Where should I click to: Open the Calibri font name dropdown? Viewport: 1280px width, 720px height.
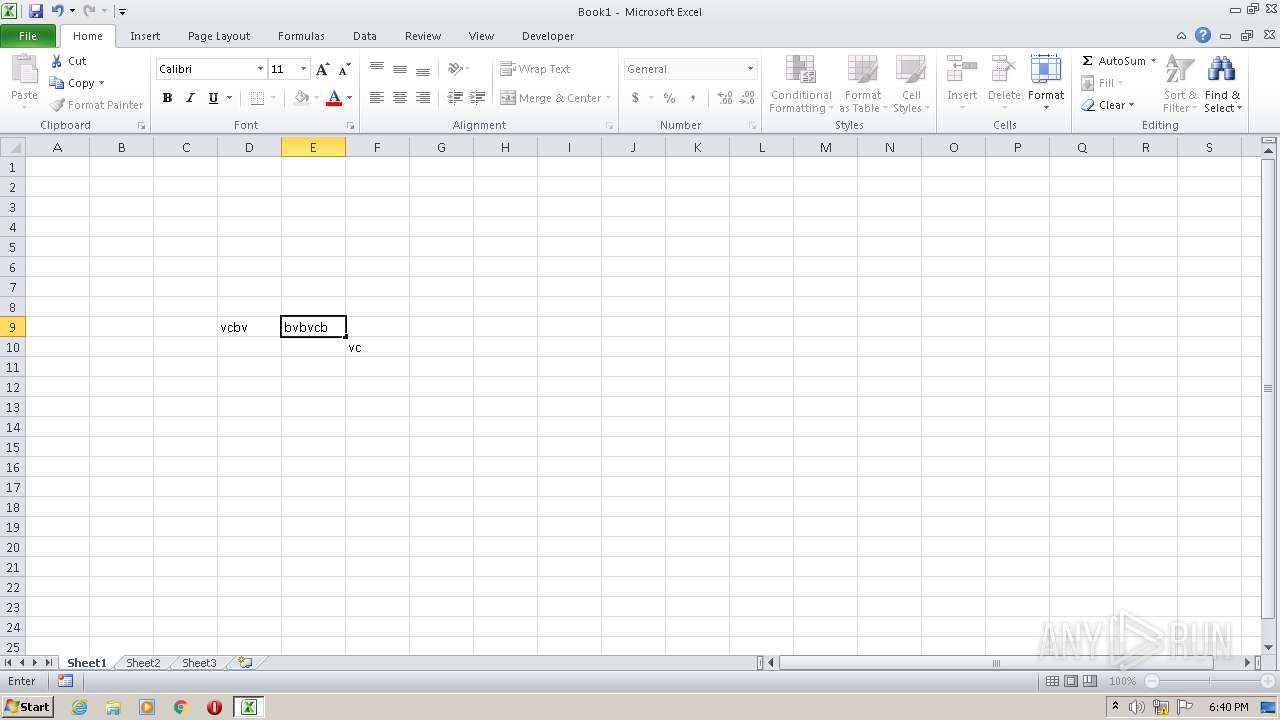(x=260, y=69)
